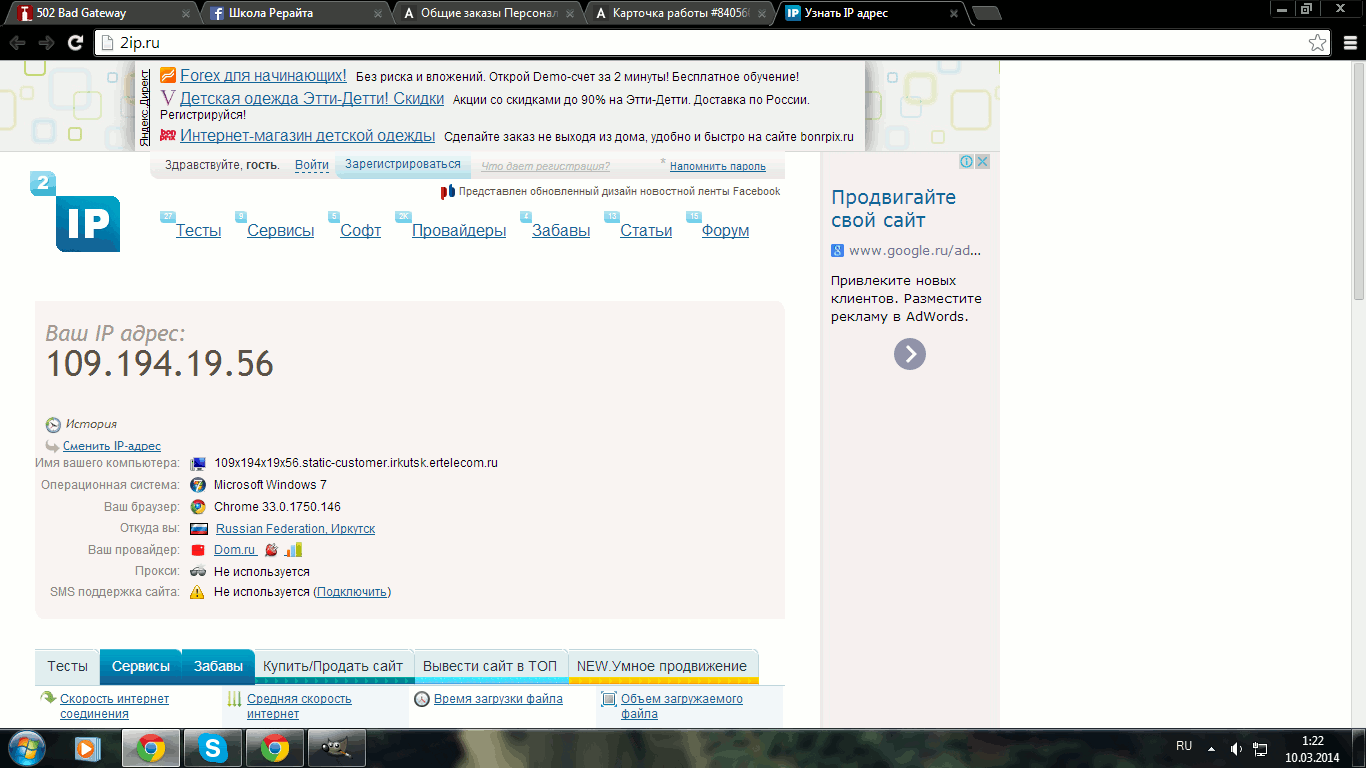Viewport: 1366px width, 768px height.
Task: Click Интернет-магазин детской одежды ad link
Action: tap(307, 136)
